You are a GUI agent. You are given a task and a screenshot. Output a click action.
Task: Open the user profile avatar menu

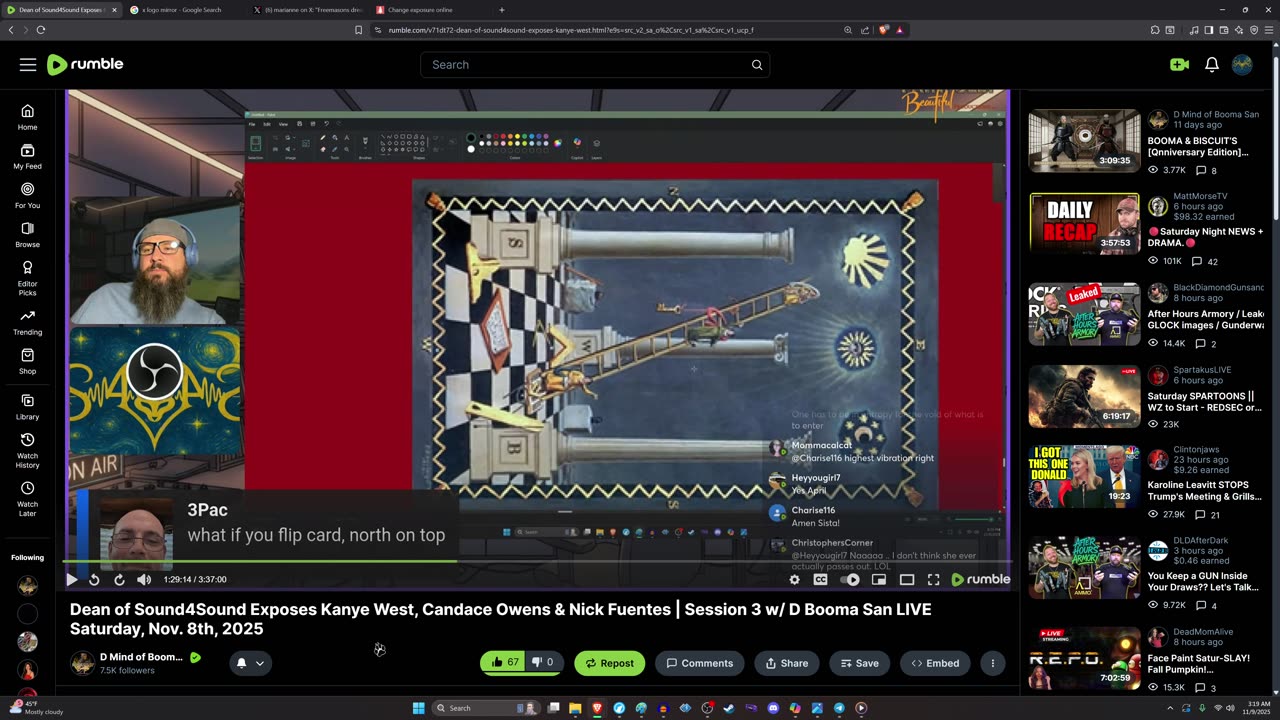(1242, 65)
